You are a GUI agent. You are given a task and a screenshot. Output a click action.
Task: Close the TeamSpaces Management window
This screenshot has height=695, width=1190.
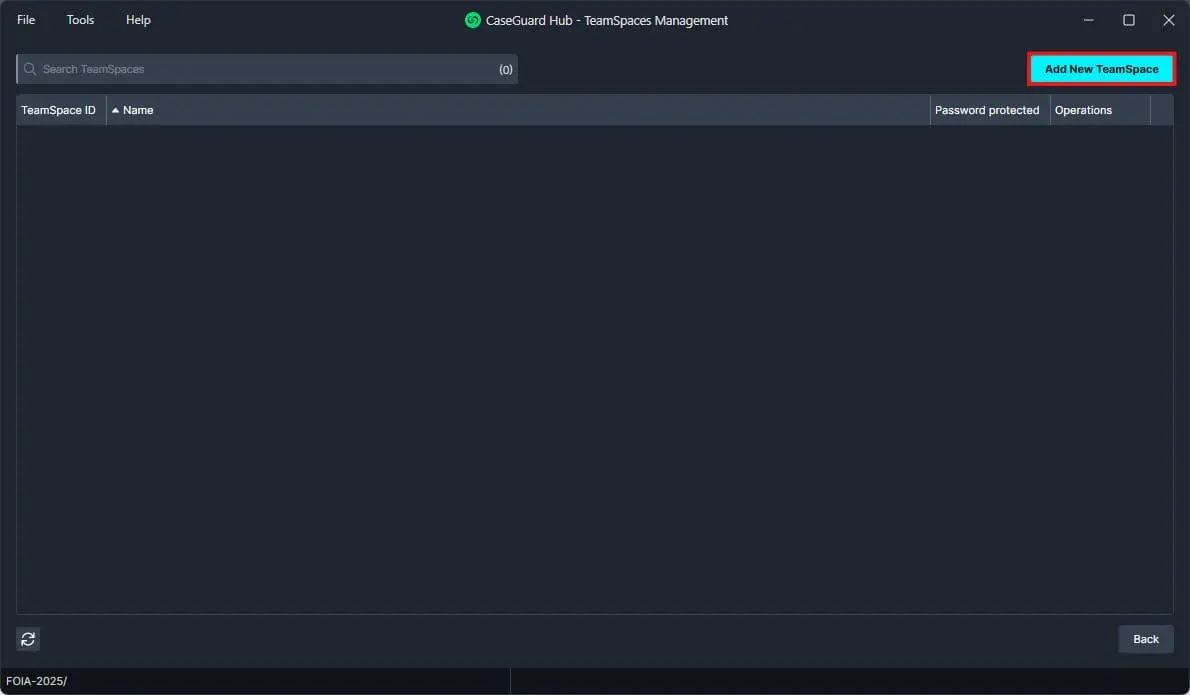coord(1169,20)
